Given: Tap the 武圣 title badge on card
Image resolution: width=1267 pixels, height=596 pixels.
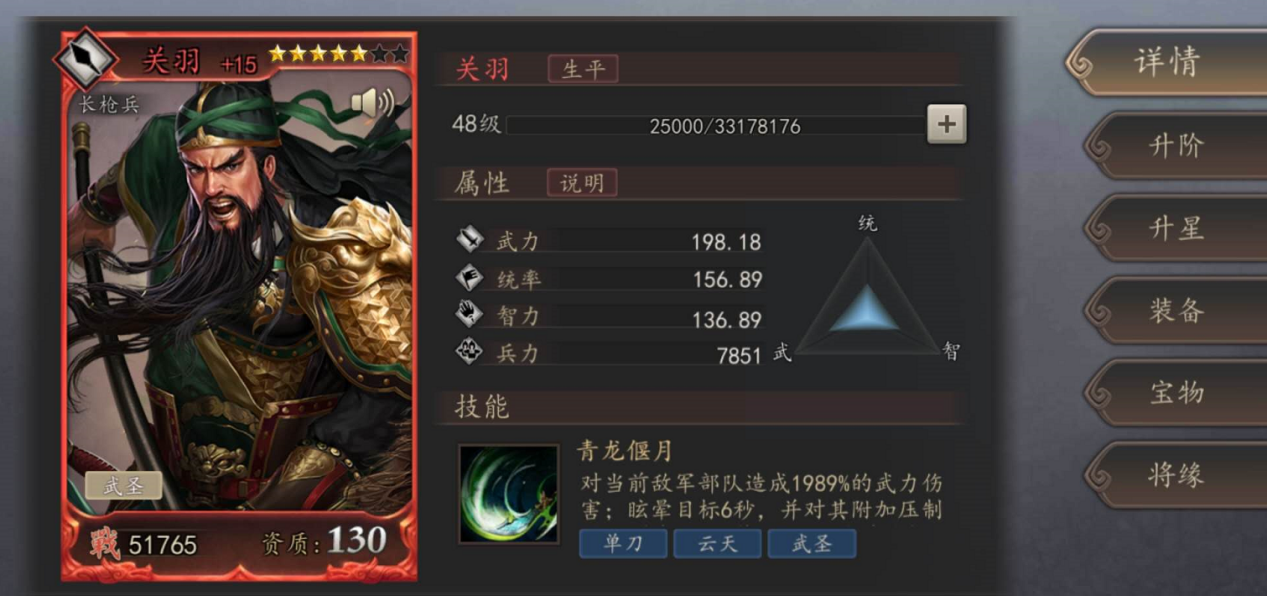Looking at the screenshot, I should (124, 486).
